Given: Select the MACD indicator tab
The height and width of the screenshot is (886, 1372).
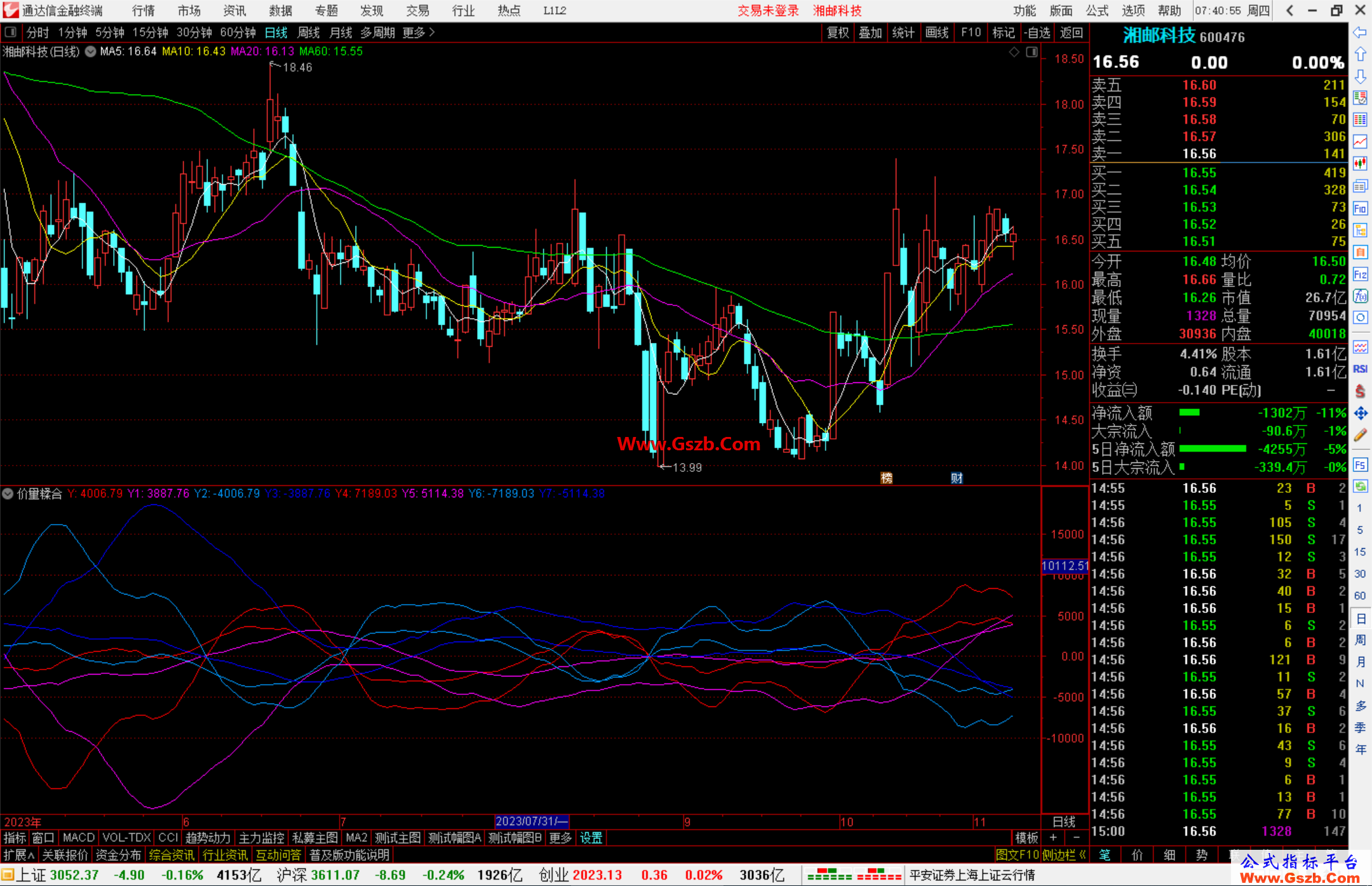Looking at the screenshot, I should point(79,838).
